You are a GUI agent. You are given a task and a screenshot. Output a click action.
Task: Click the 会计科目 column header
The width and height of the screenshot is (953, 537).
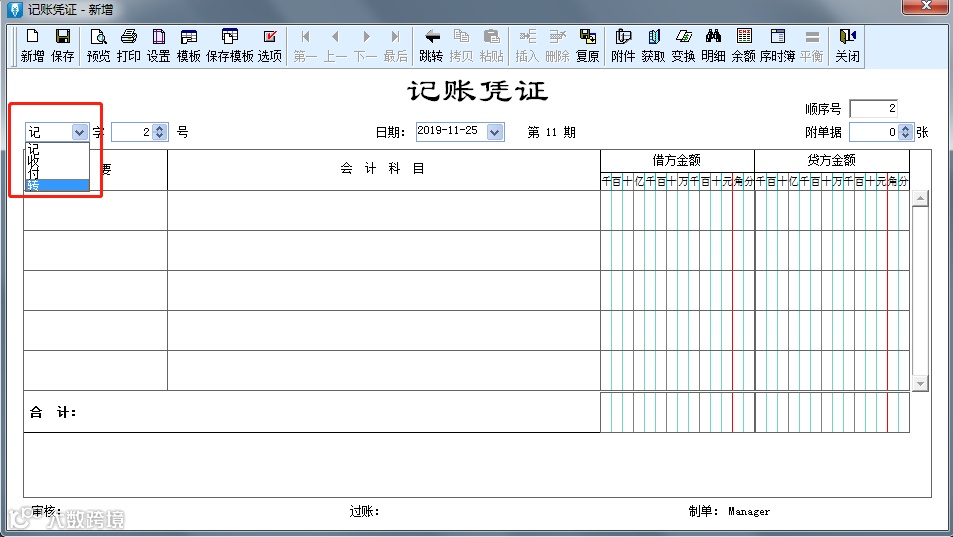(384, 169)
